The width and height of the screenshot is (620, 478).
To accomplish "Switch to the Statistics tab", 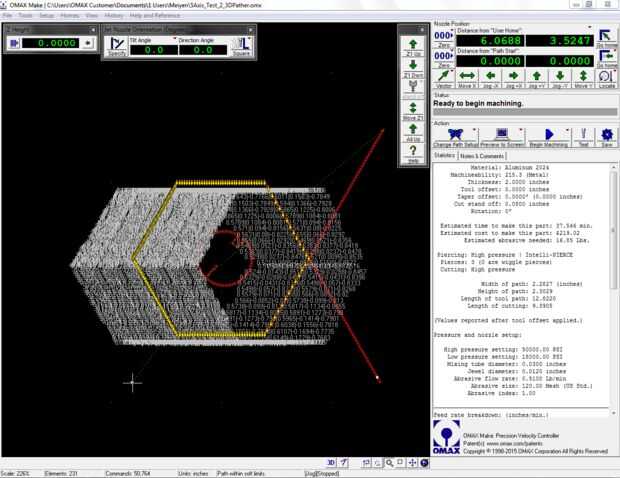I will (x=444, y=155).
